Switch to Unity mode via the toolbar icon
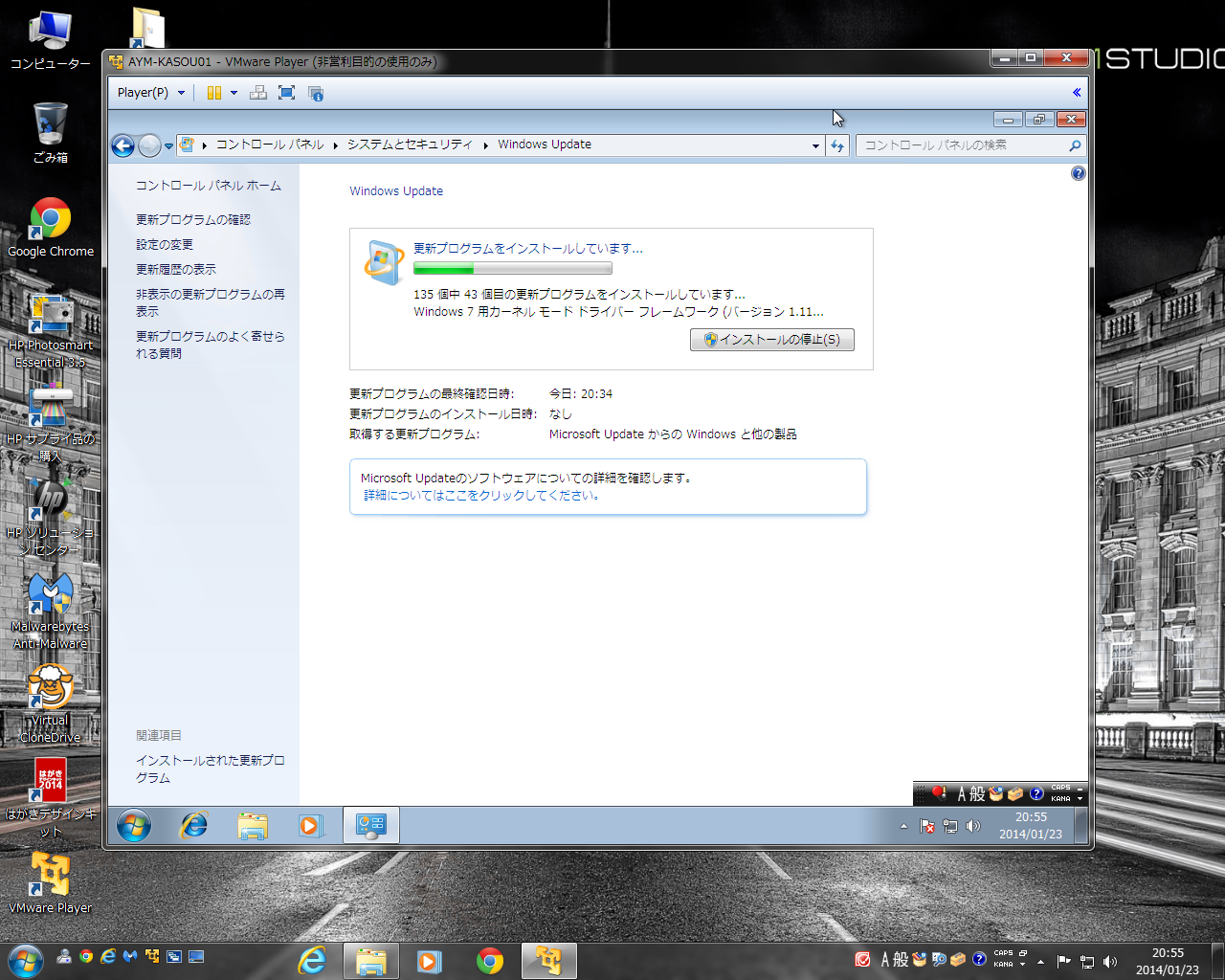Screen dimensions: 1225x980 tap(316, 93)
